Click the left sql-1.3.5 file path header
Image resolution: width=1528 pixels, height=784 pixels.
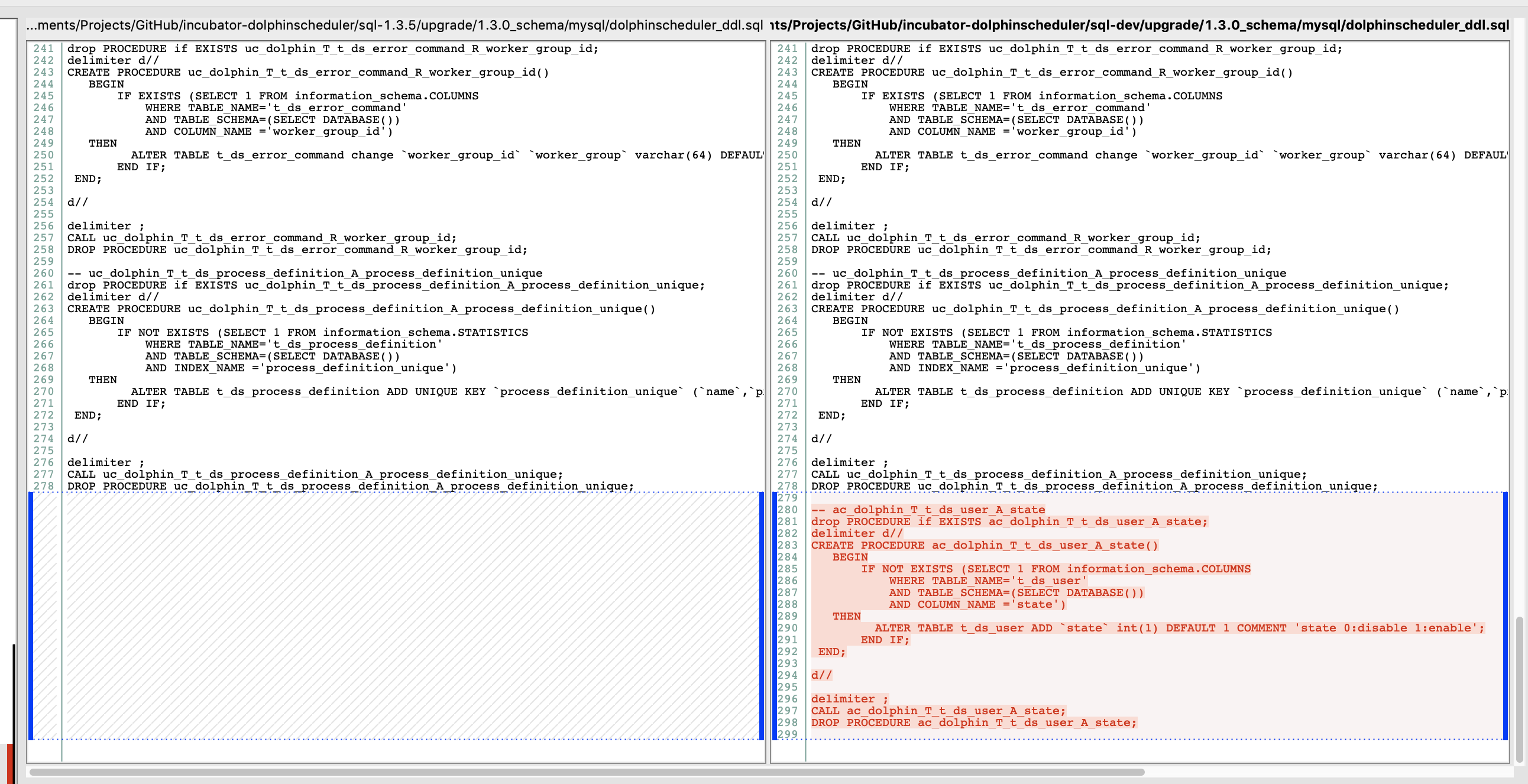coord(394,25)
